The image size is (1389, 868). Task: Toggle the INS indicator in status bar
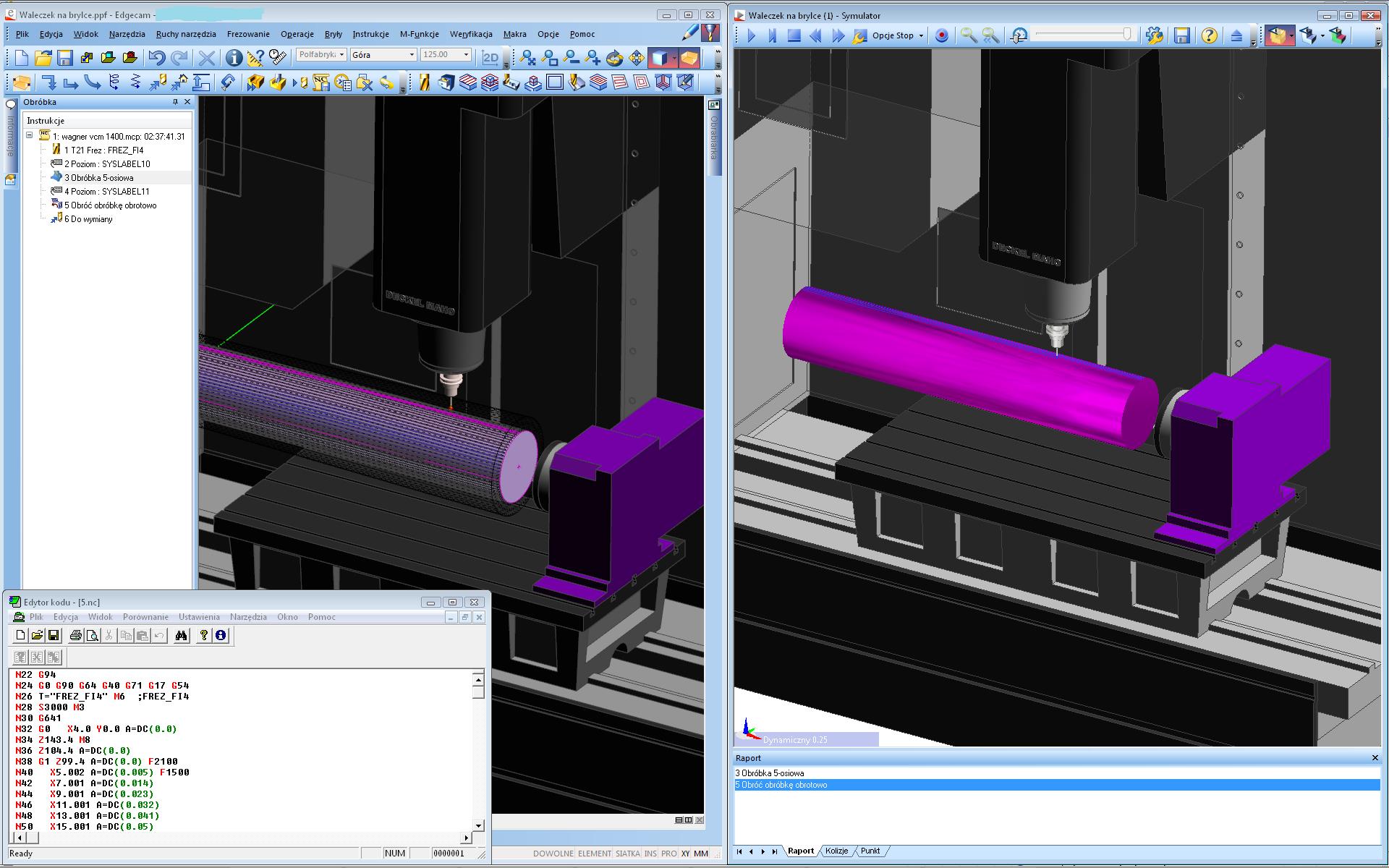point(650,854)
